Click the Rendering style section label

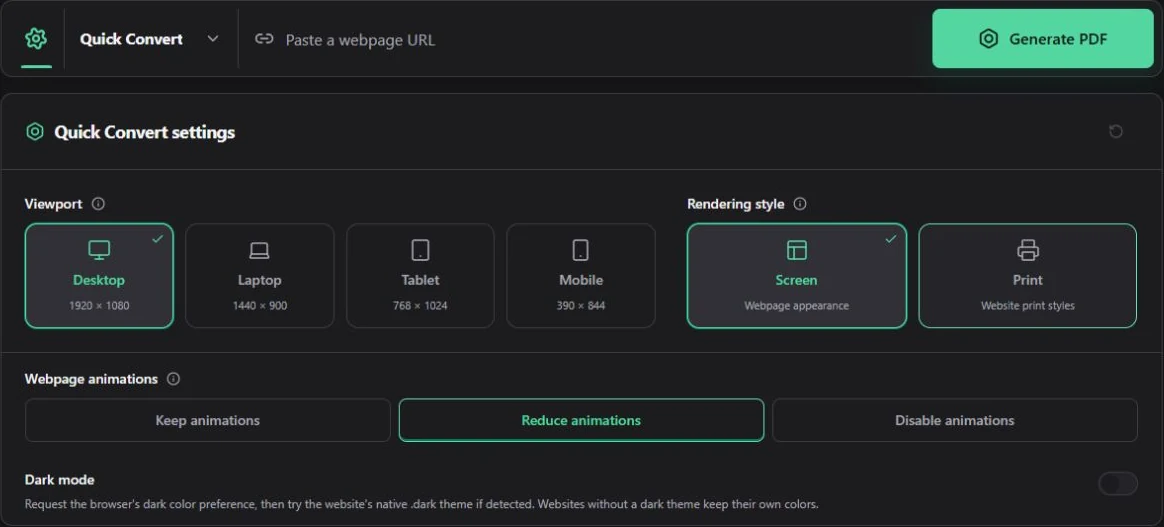(x=736, y=203)
